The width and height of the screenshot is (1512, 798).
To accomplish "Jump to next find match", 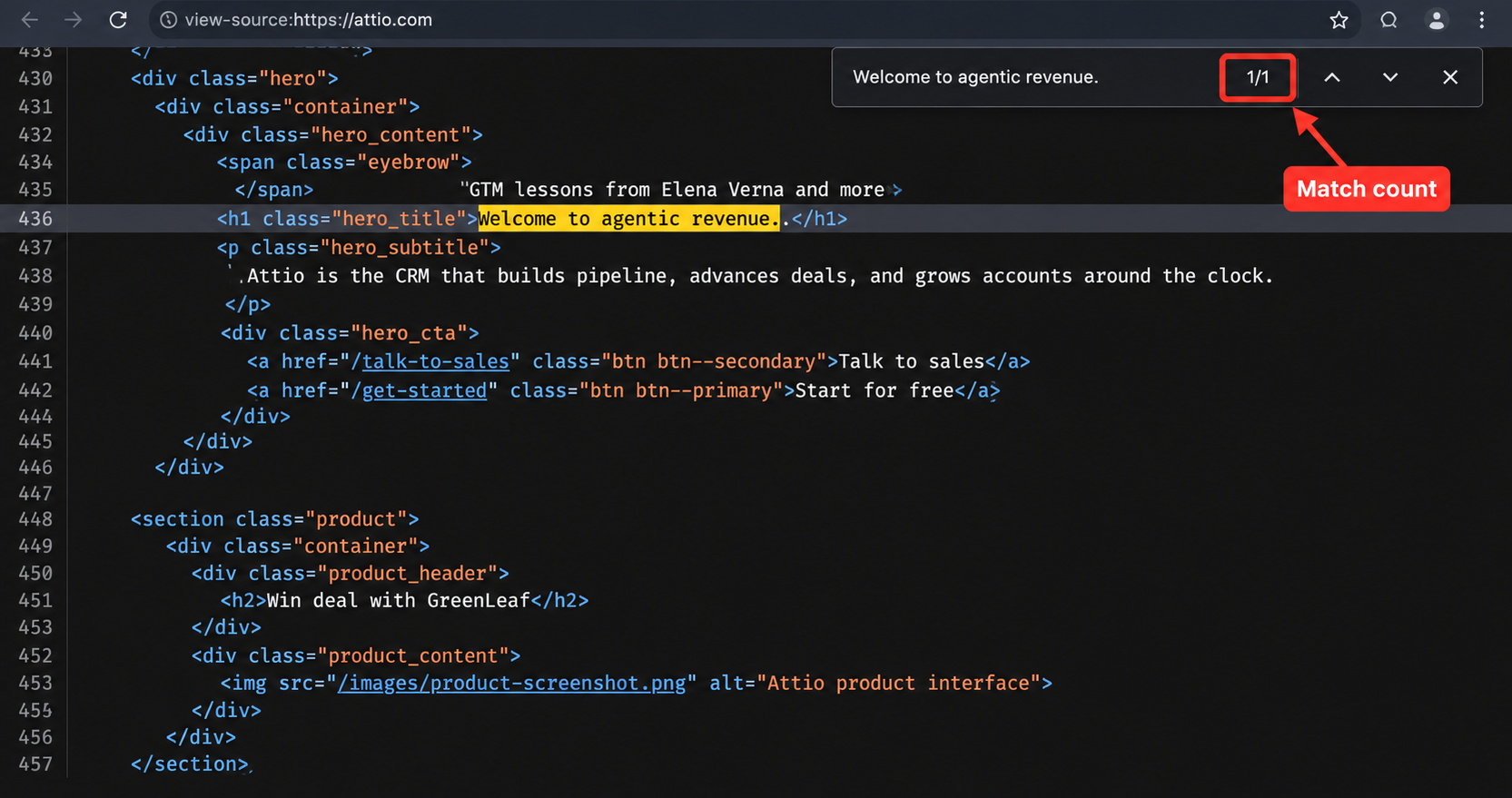I will click(1389, 77).
